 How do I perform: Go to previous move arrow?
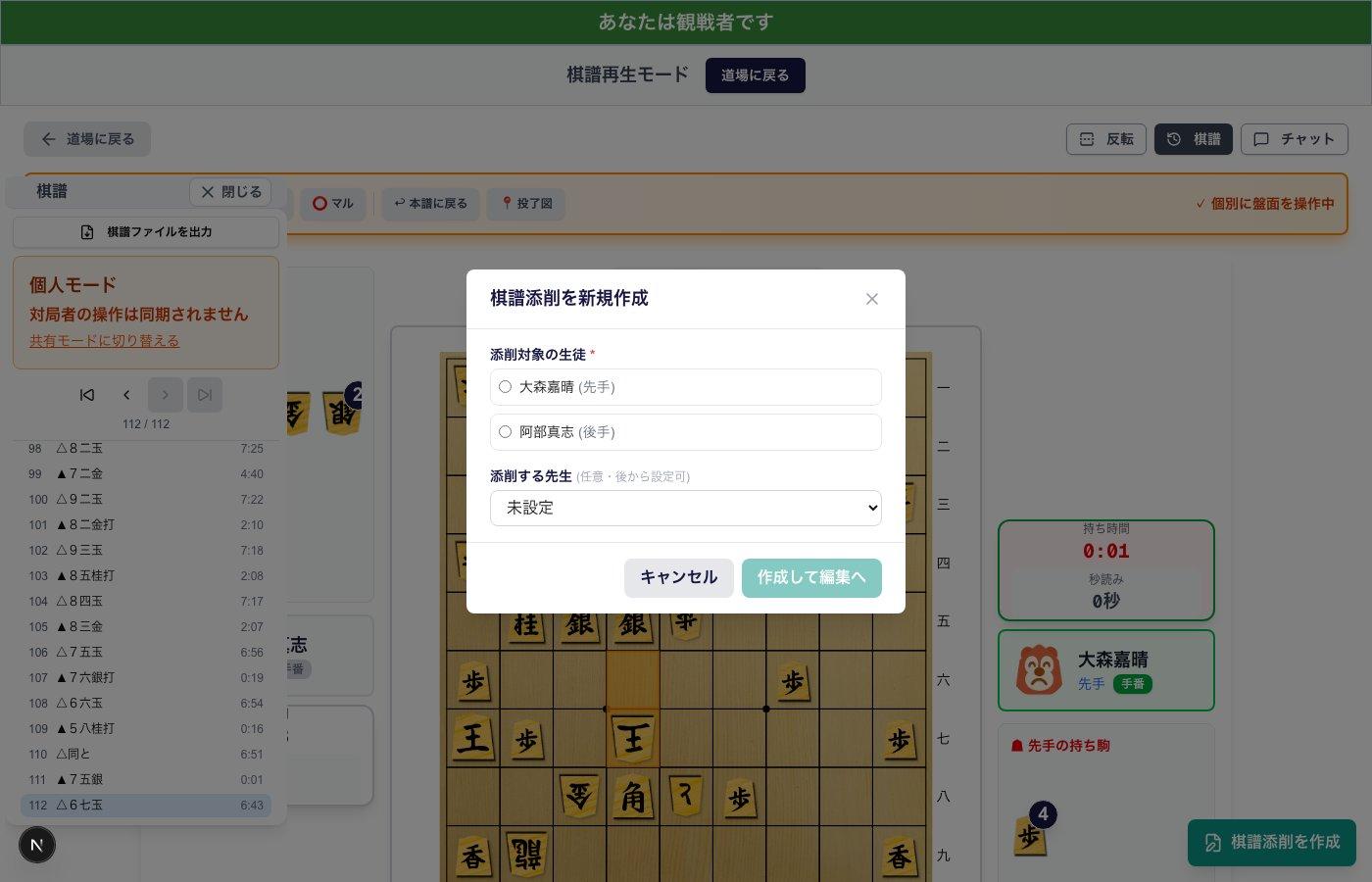(126, 395)
